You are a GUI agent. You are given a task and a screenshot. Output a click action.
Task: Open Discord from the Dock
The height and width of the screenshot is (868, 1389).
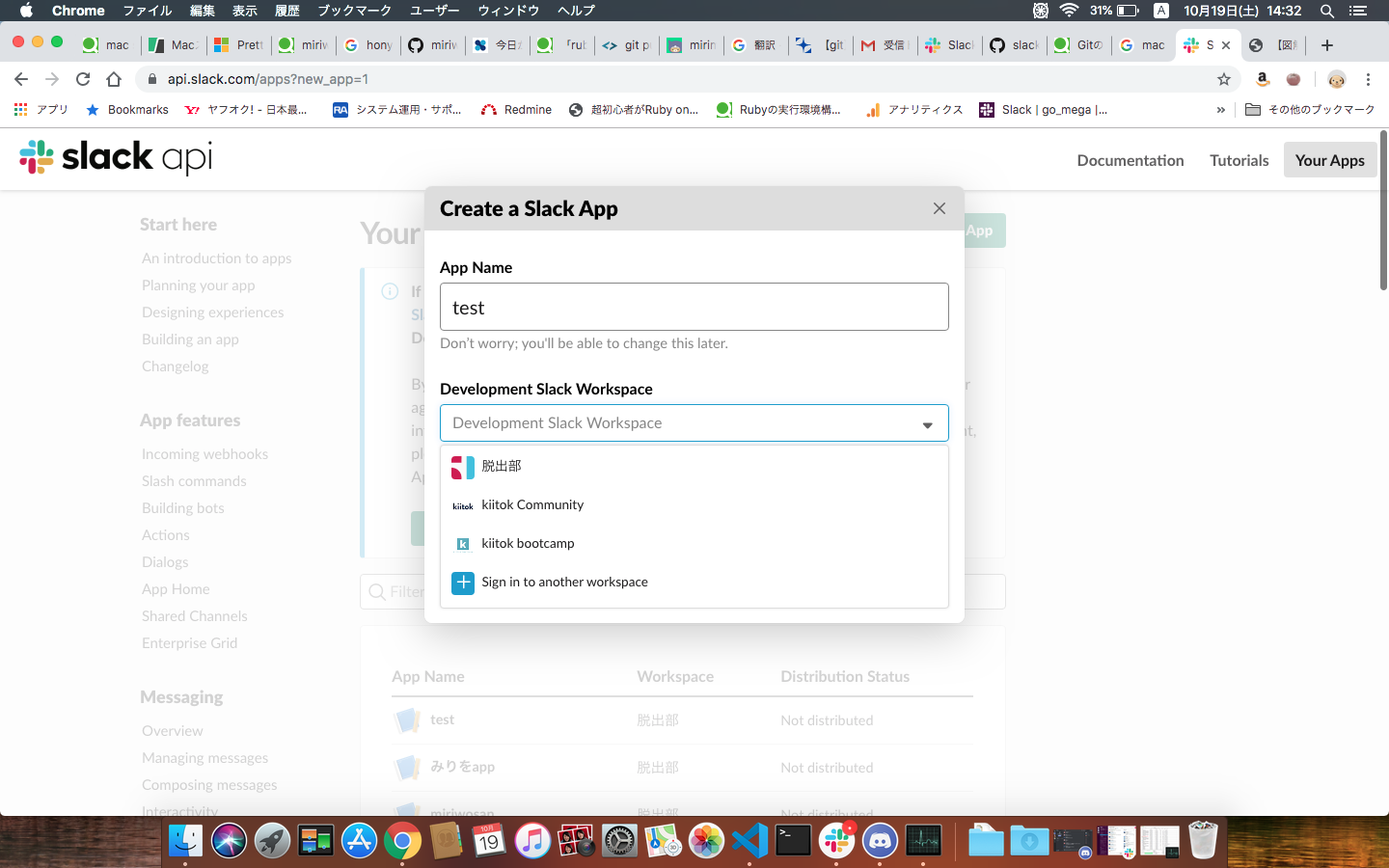click(880, 841)
